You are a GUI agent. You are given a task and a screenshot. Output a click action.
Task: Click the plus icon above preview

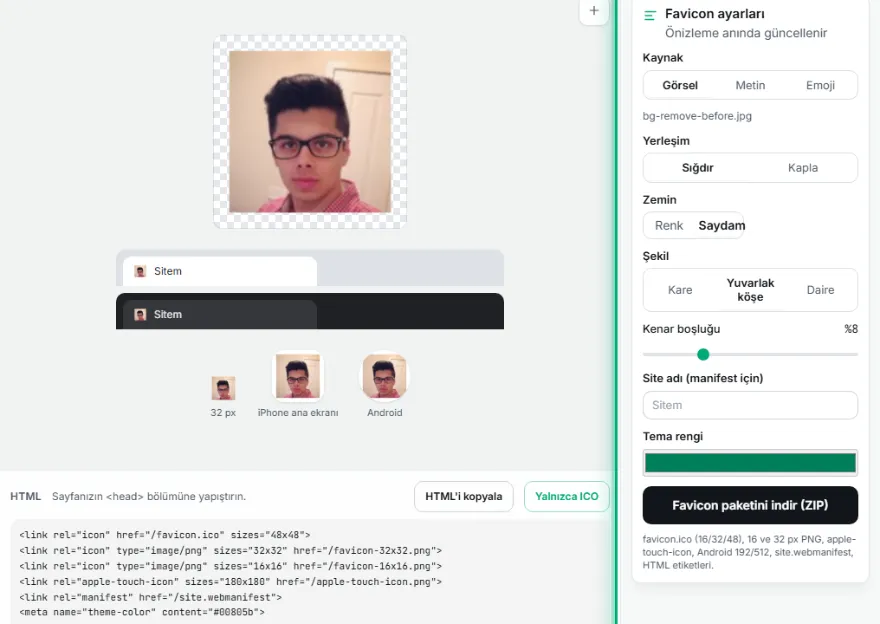click(594, 11)
